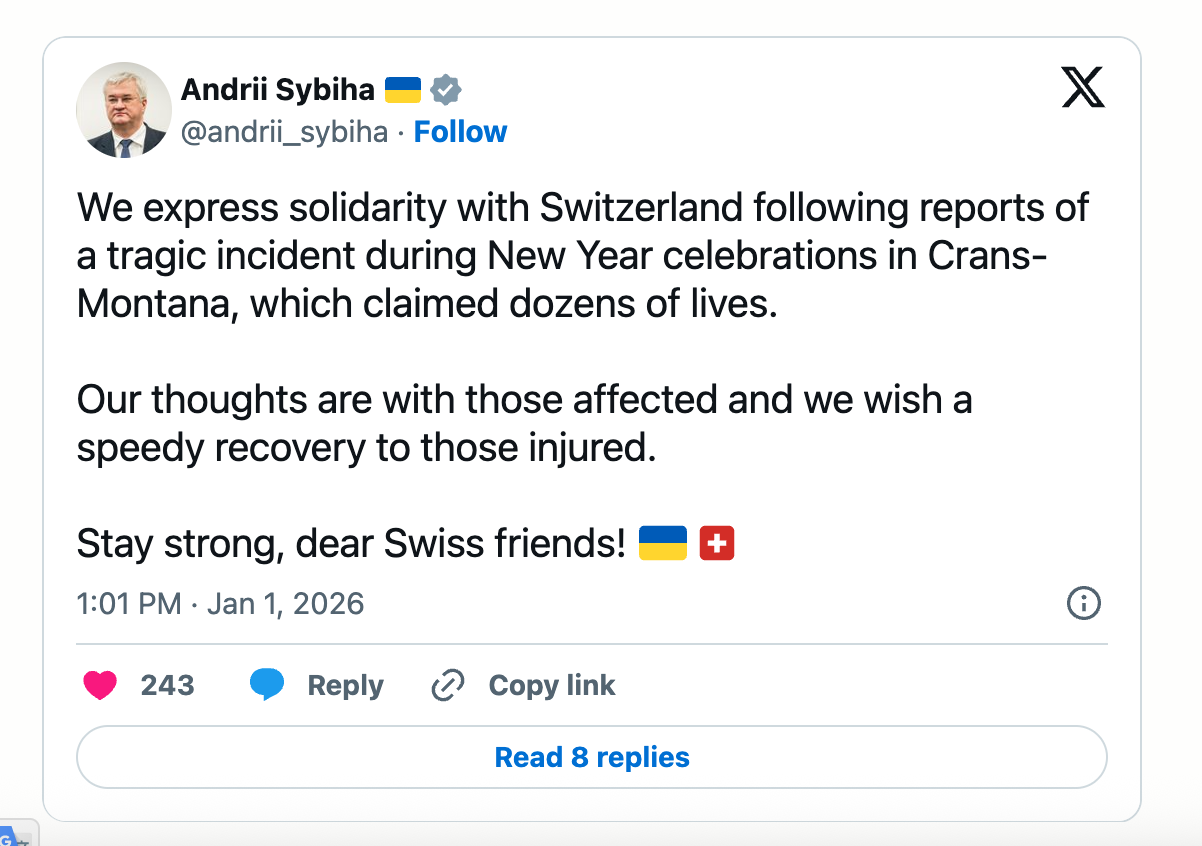Open the 1:01 PM Jan 1, 2026 timestamp
Image resolution: width=1202 pixels, height=846 pixels.
coord(220,604)
